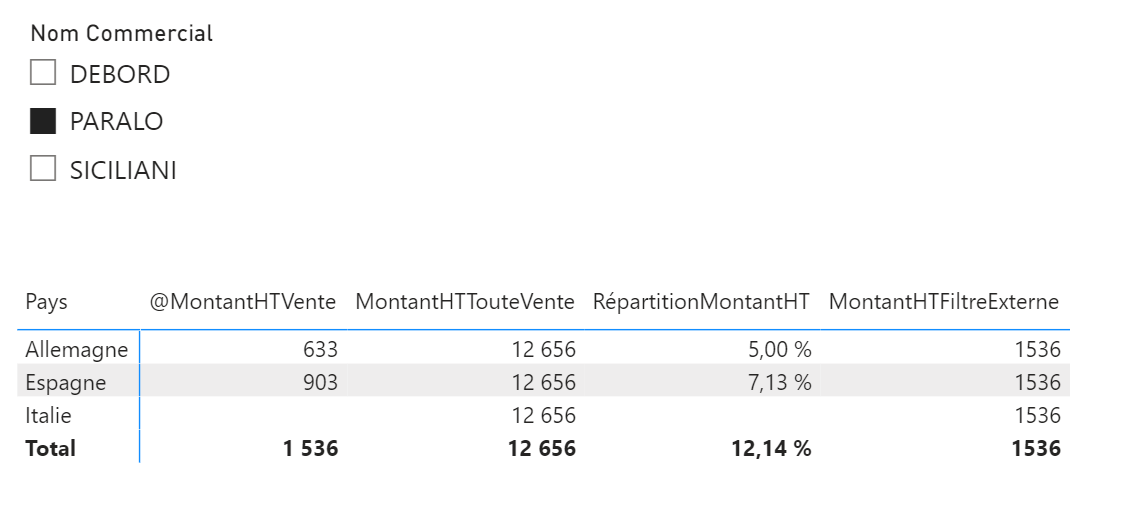Check the SICILIANI checkbox
This screenshot has height=526, width=1138.
43,169
